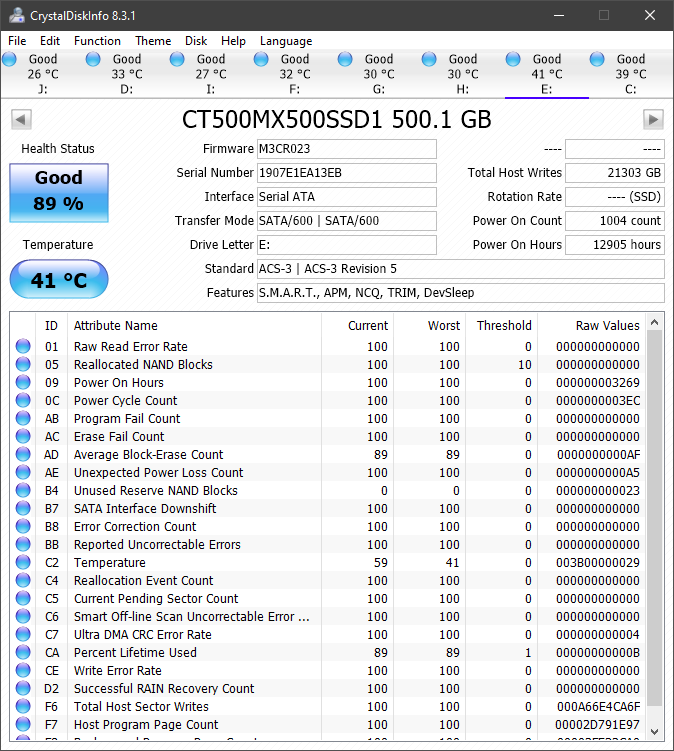
Task: Click the 41 °C temperature button
Action: coord(59,279)
